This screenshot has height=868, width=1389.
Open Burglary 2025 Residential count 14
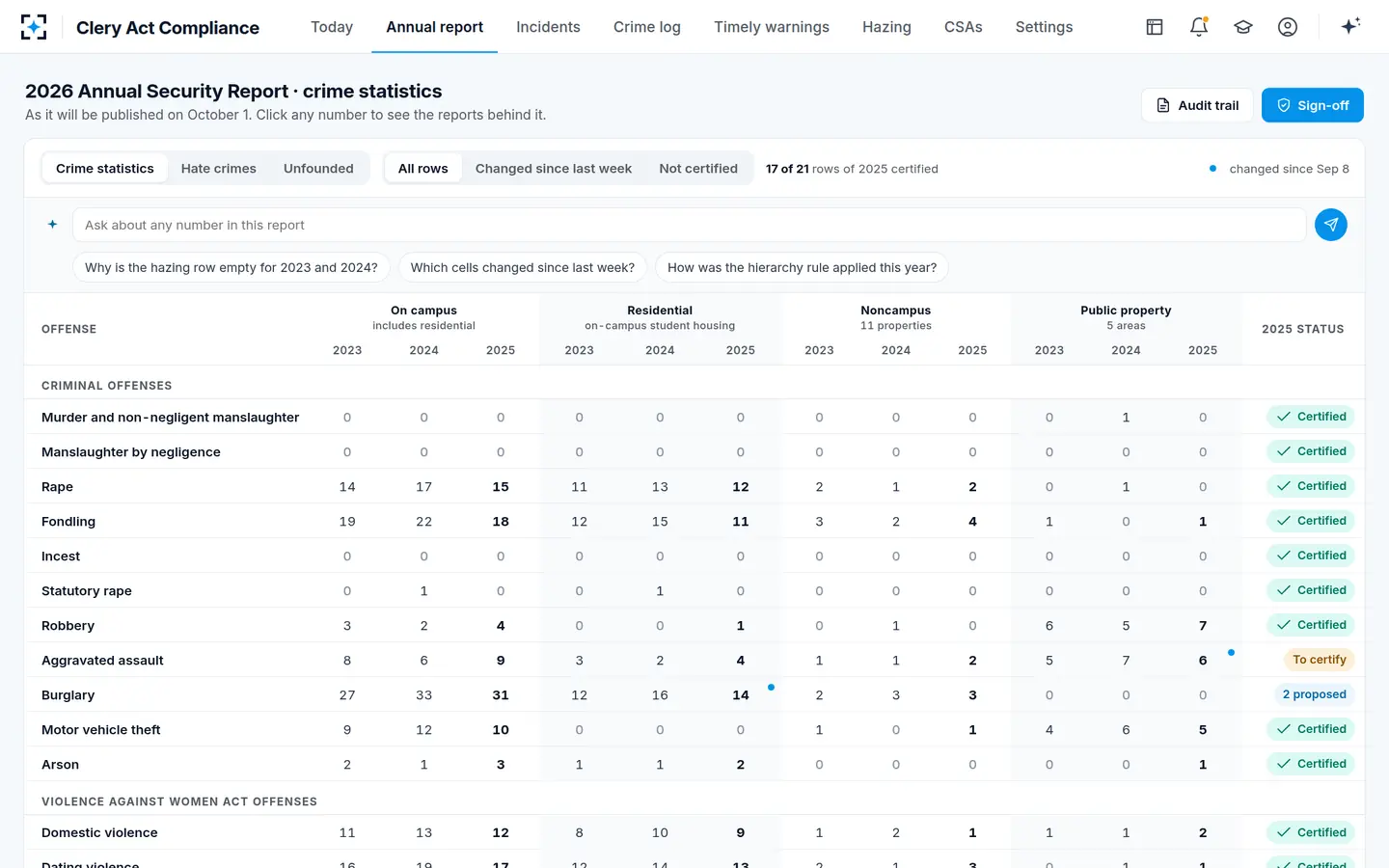click(741, 695)
